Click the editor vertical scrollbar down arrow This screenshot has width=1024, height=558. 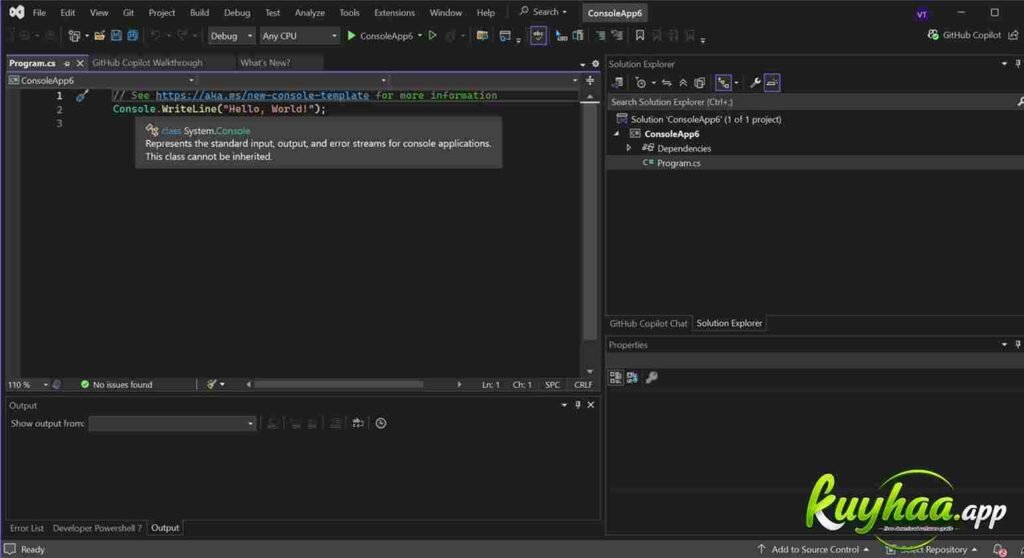tap(590, 372)
